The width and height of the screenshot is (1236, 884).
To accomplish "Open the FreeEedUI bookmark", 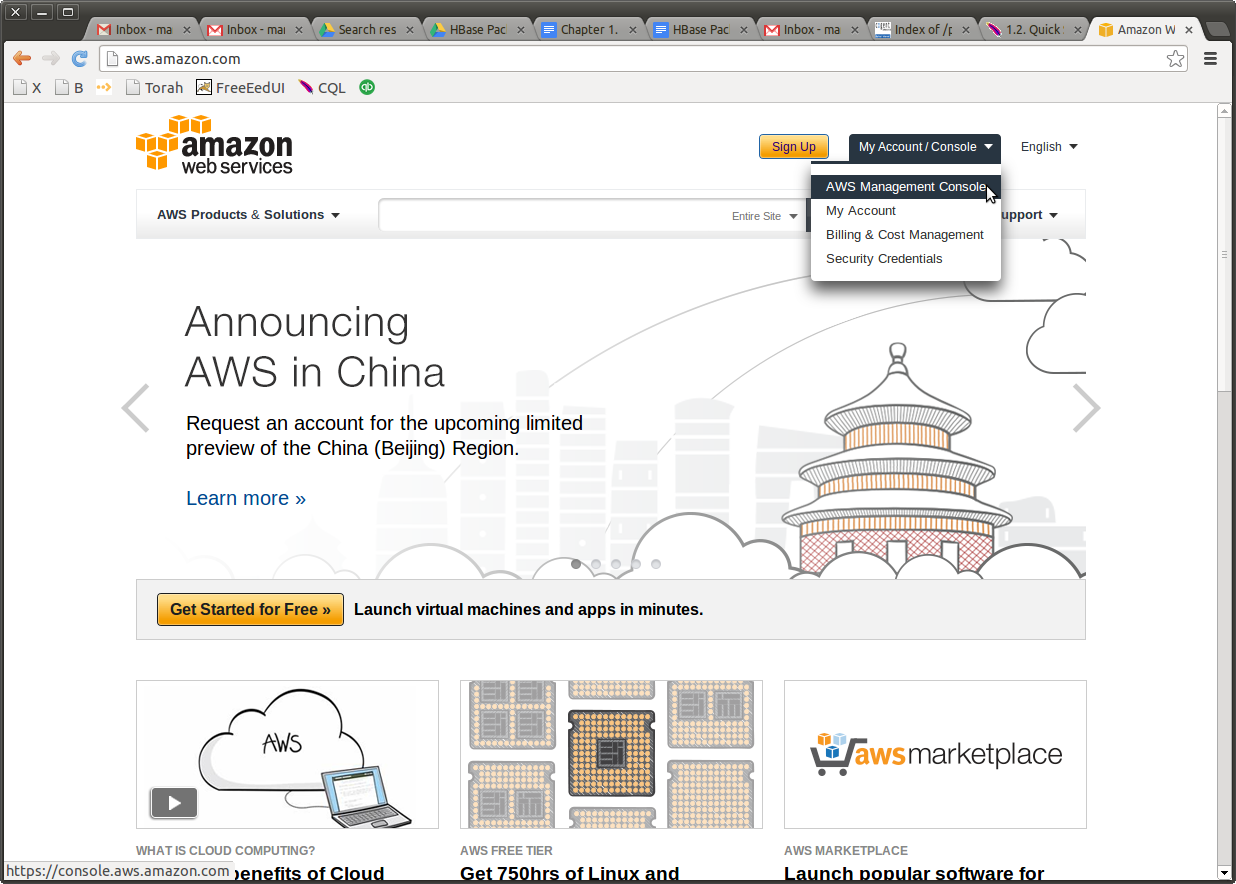I will (241, 88).
